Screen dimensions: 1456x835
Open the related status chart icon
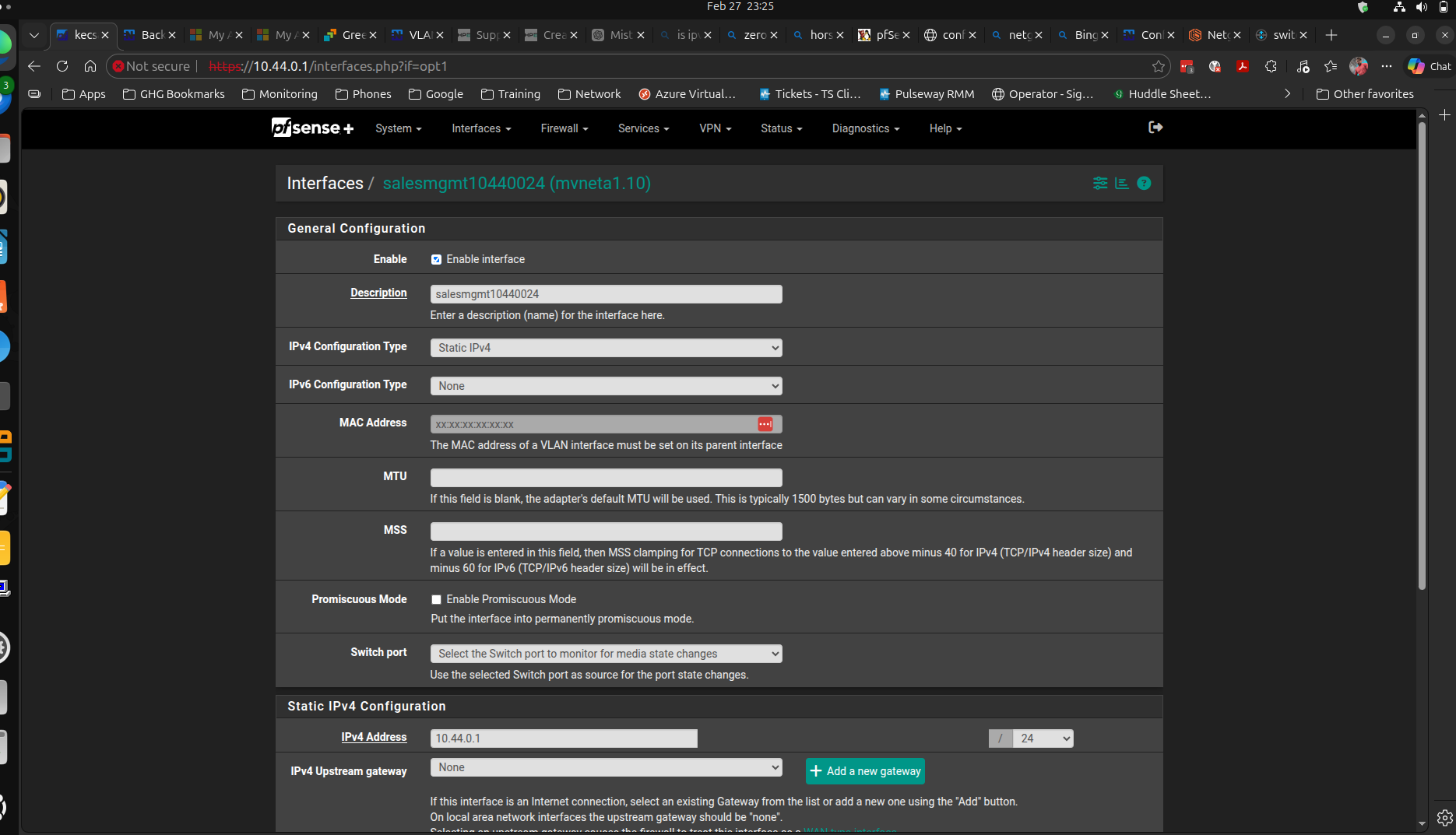[x=1121, y=184]
